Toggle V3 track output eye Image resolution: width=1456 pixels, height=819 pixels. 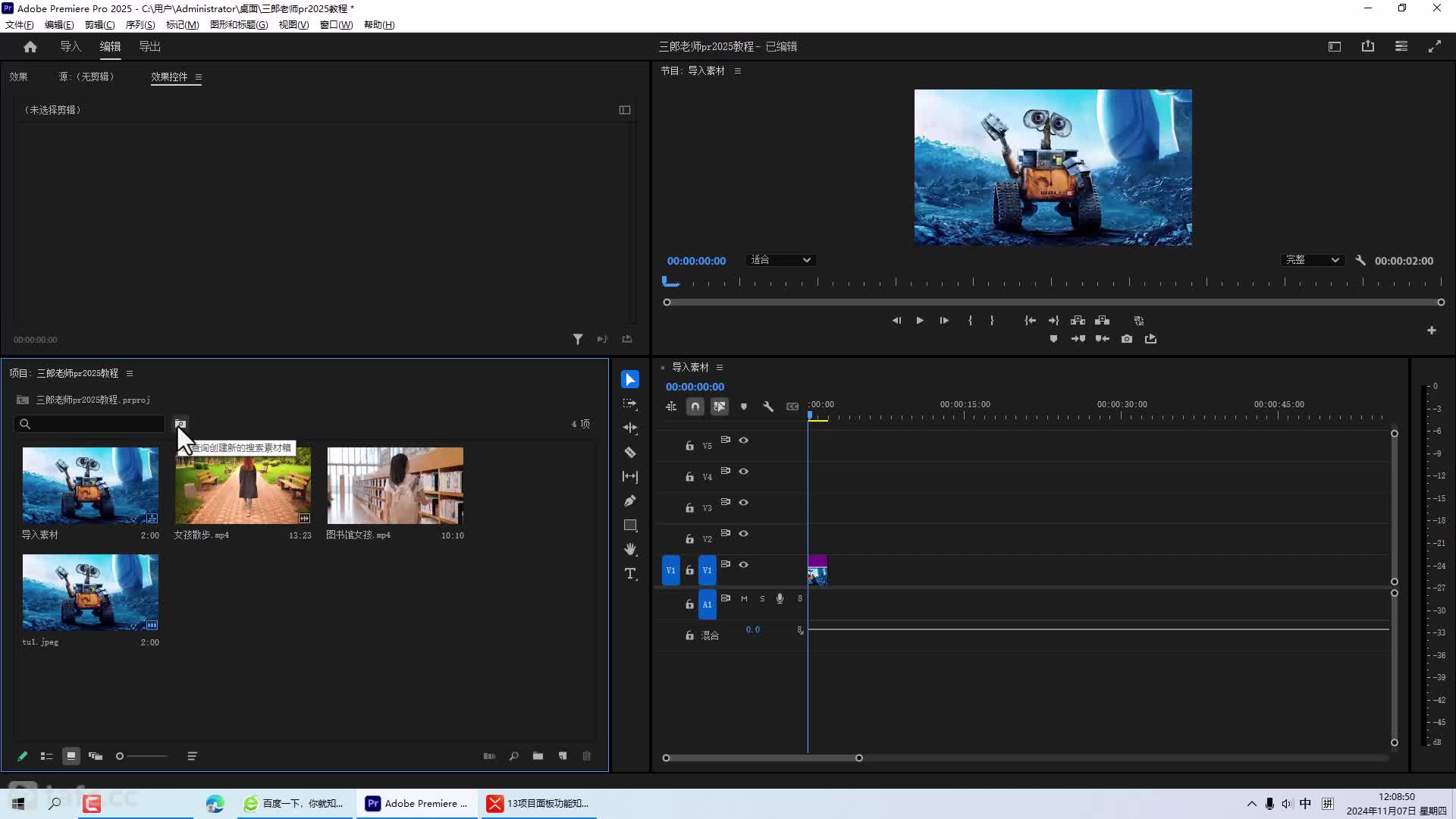click(x=744, y=502)
